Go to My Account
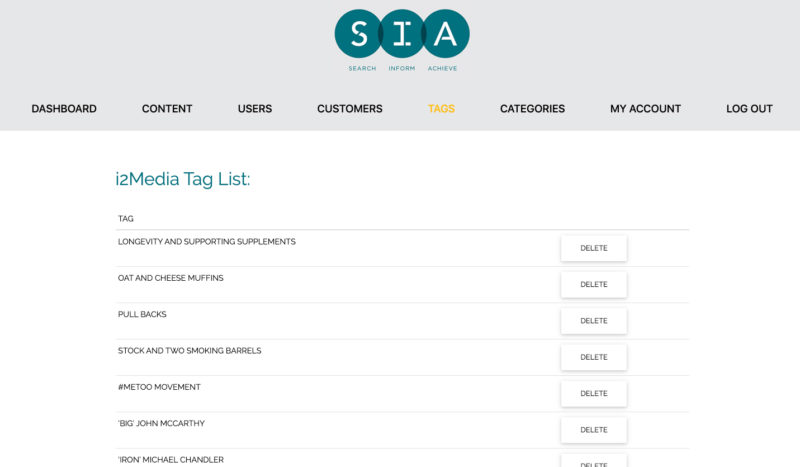 pyautogui.click(x=645, y=109)
